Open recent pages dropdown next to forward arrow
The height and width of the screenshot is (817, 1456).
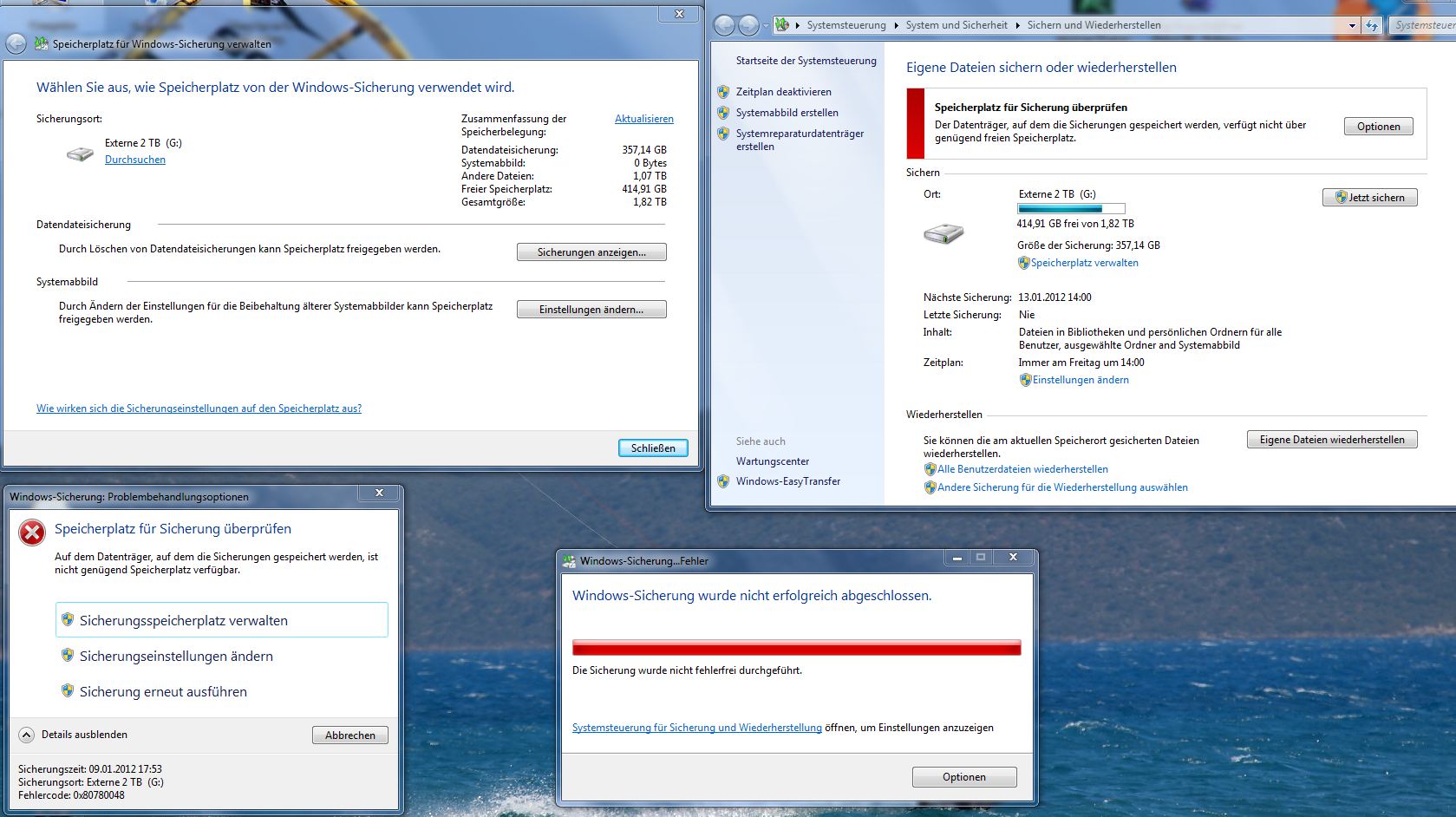pyautogui.click(x=766, y=26)
